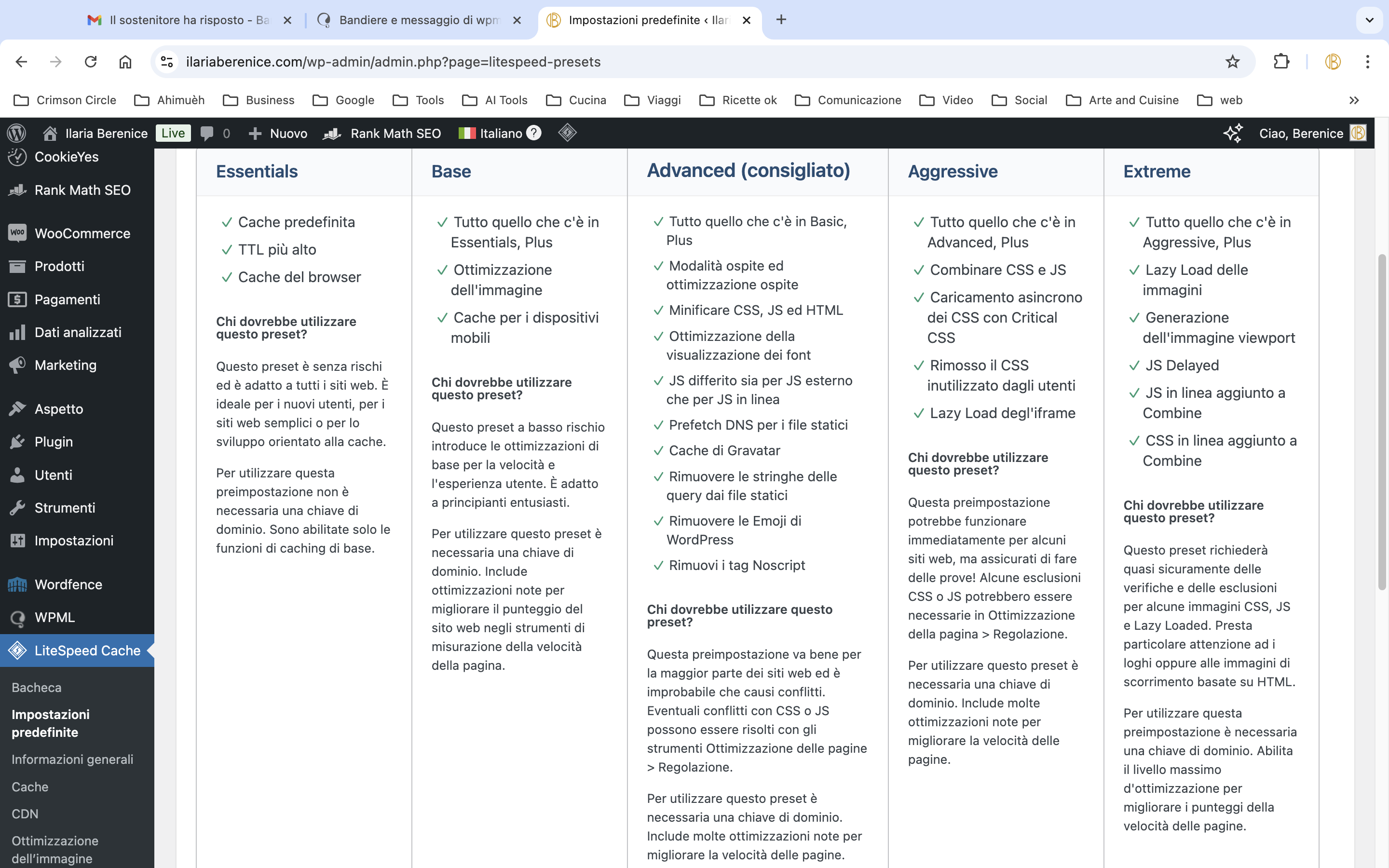The height and width of the screenshot is (868, 1389).
Task: Open Cache submenu item
Action: coord(30,787)
